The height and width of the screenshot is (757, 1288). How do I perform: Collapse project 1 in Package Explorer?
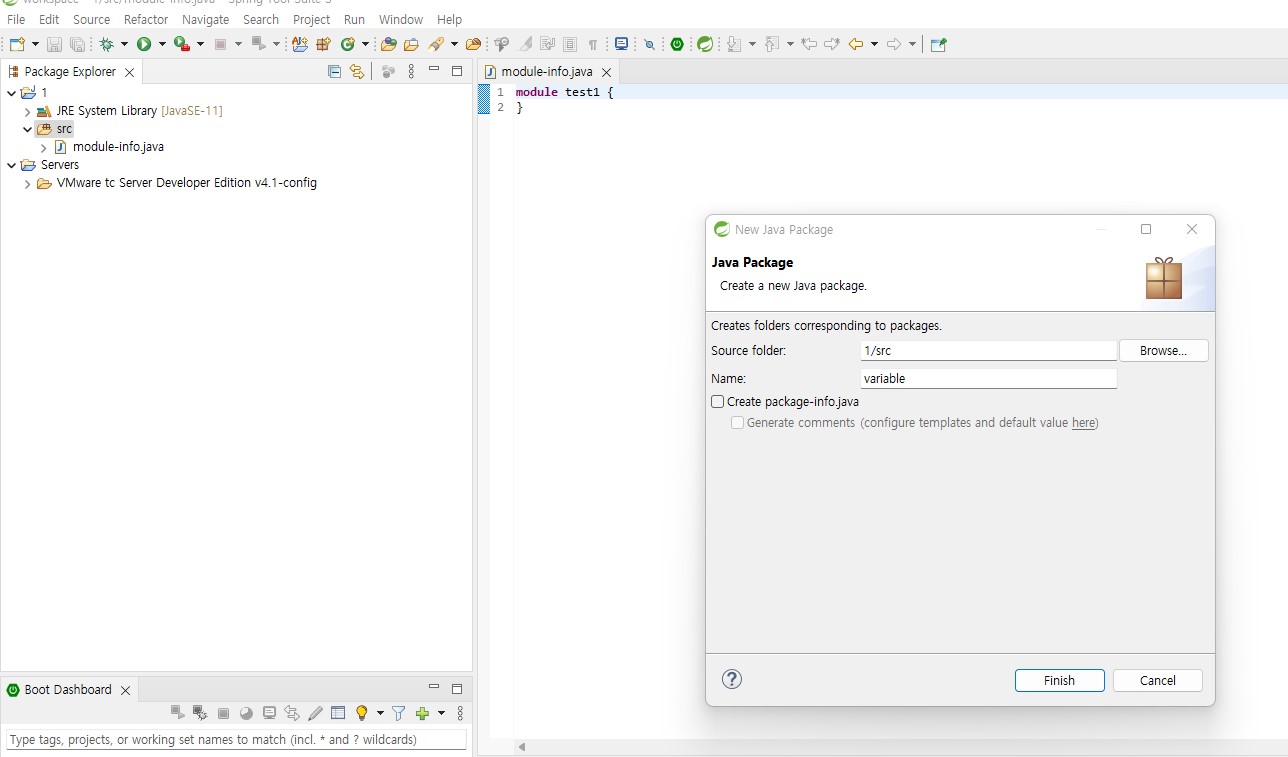click(x=11, y=93)
